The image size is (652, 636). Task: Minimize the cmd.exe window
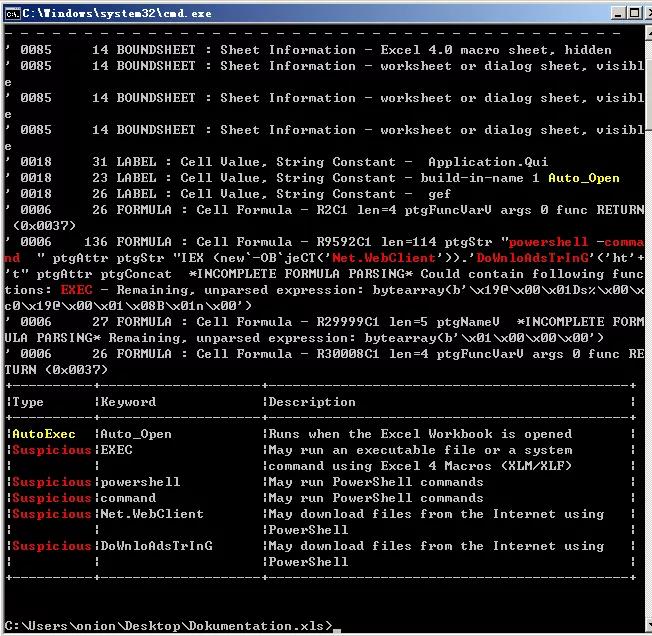(619, 13)
